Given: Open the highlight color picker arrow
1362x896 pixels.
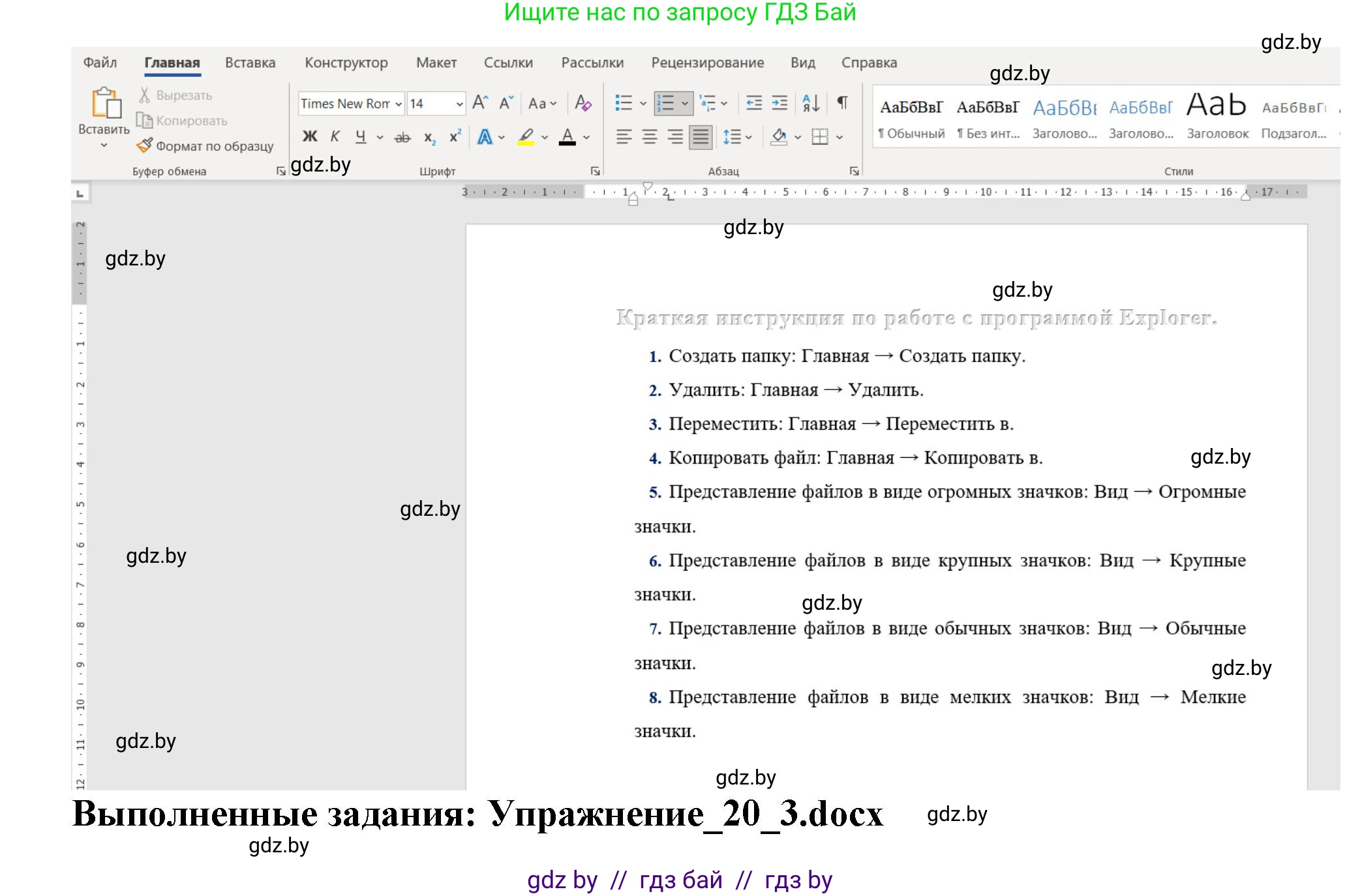Looking at the screenshot, I should click(545, 138).
